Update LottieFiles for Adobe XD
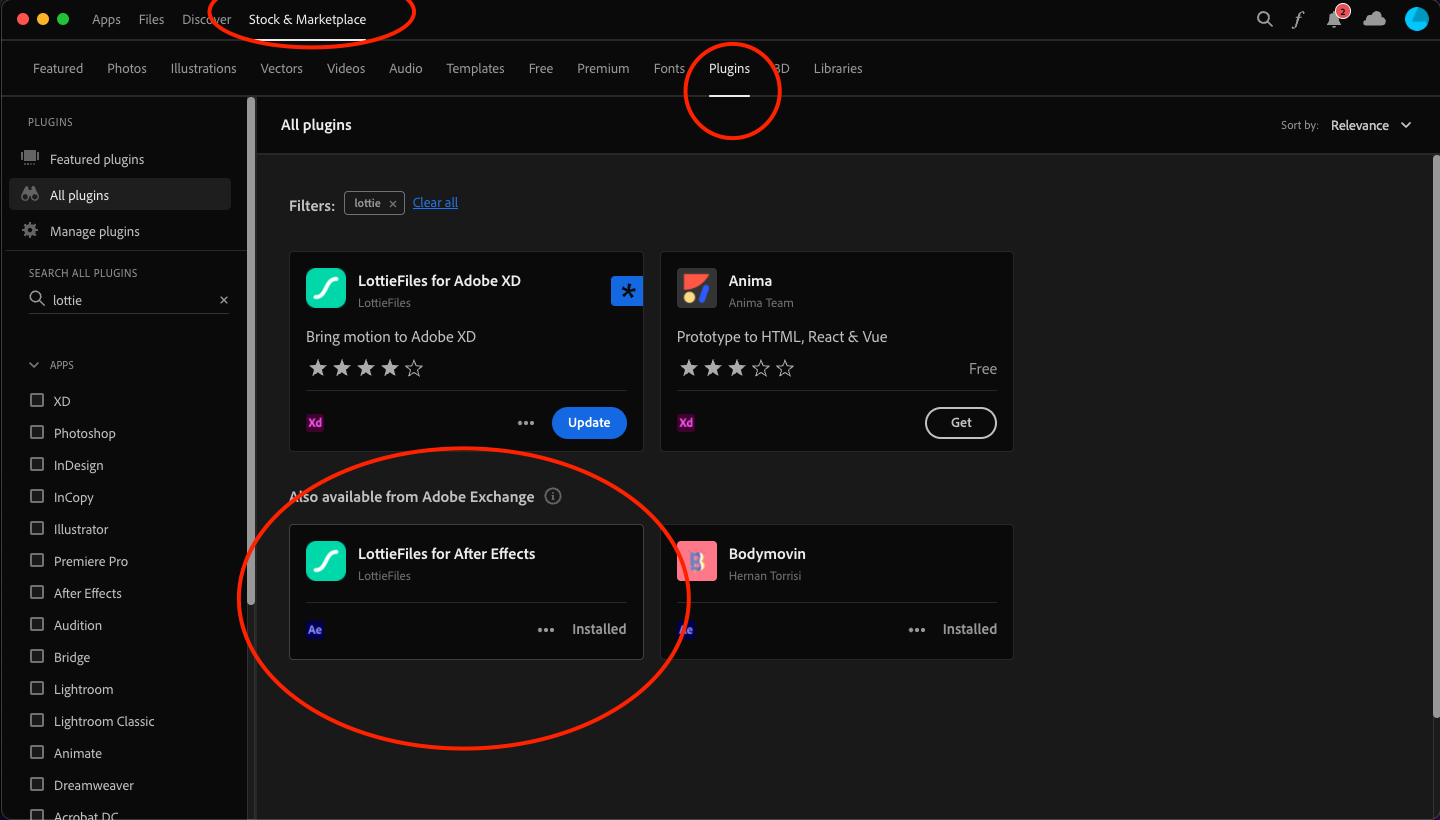Screen dimensions: 1440x820 click(x=589, y=422)
